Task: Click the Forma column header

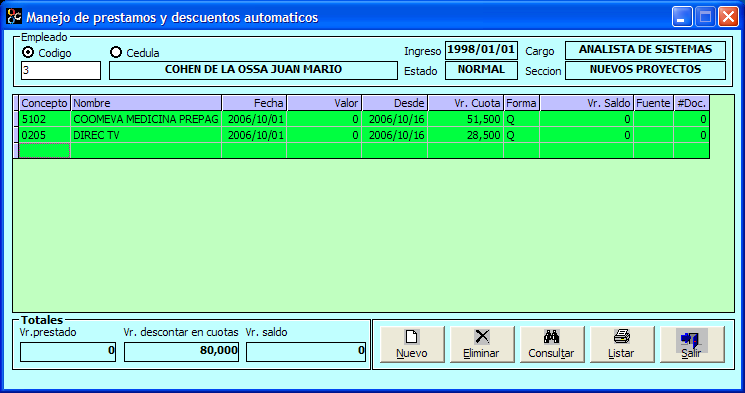Action: click(x=522, y=103)
